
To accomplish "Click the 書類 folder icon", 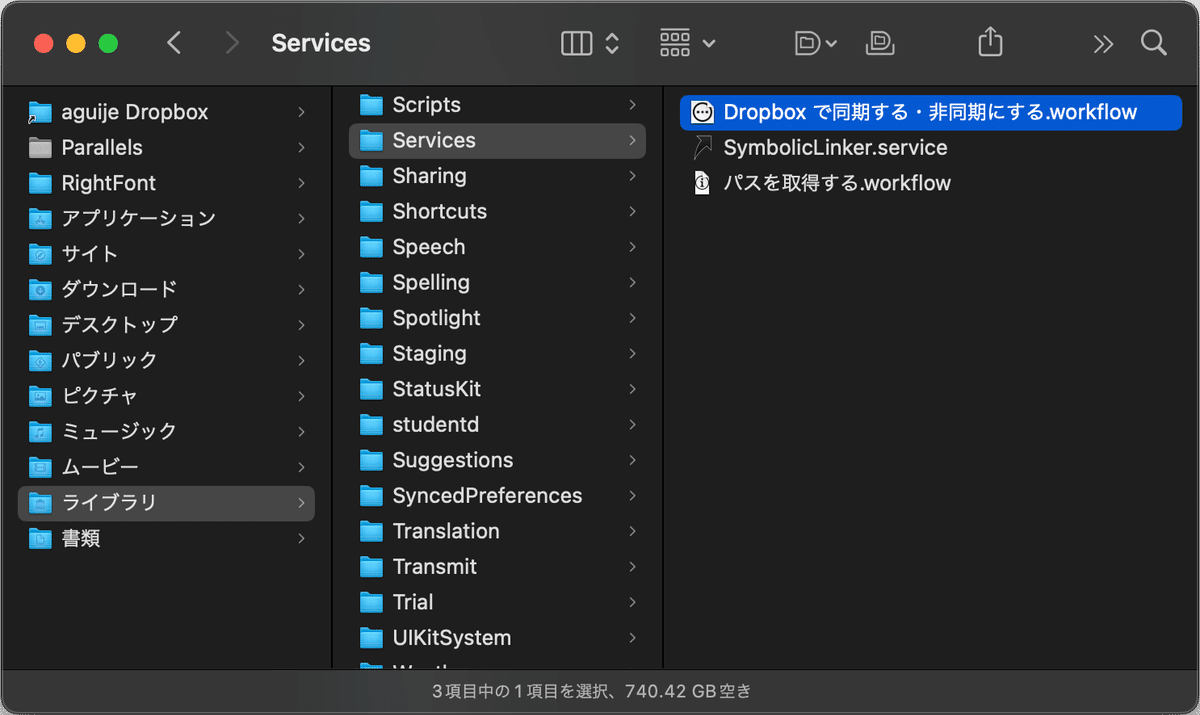I will click(x=40, y=538).
